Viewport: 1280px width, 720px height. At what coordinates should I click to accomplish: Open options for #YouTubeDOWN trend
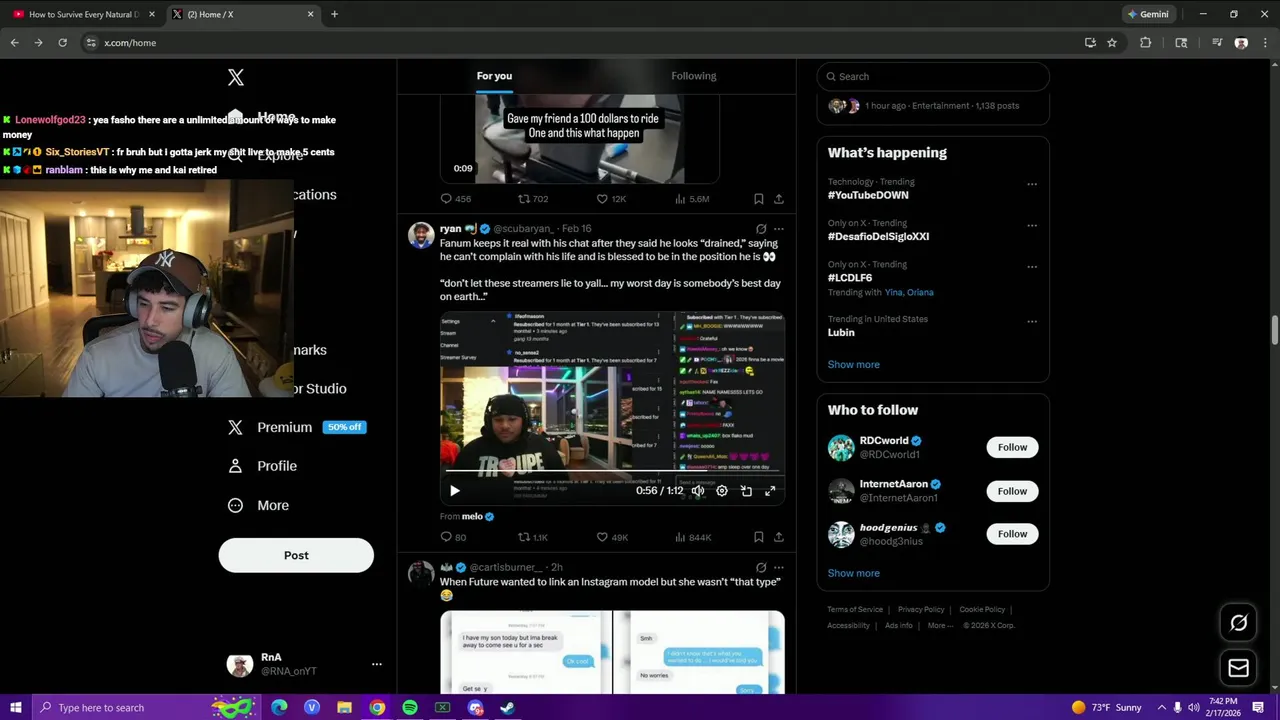pos(1032,184)
